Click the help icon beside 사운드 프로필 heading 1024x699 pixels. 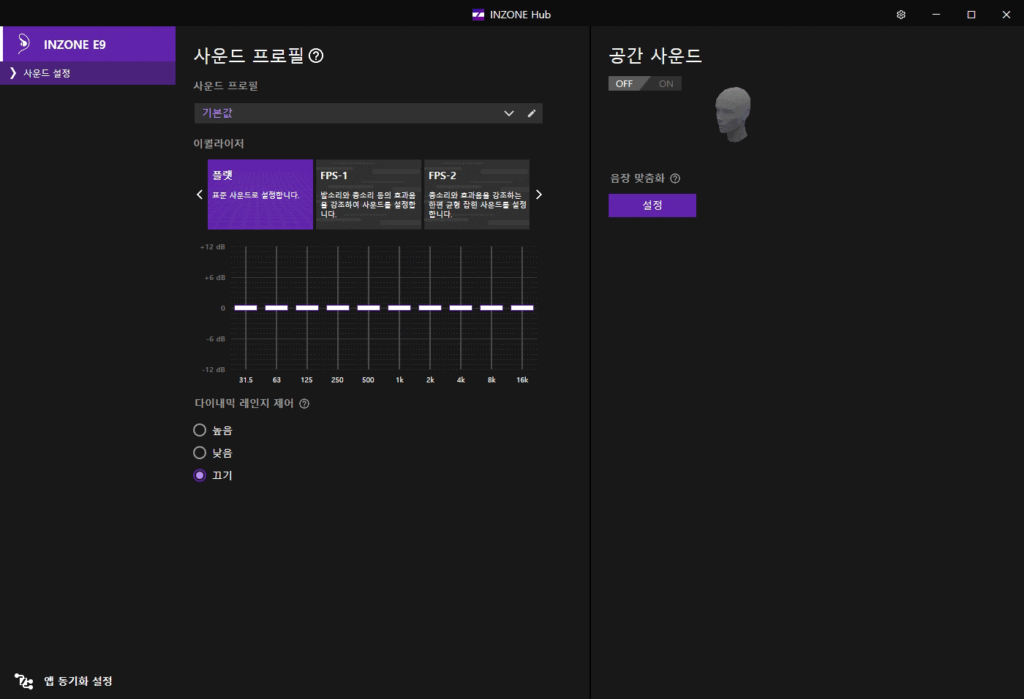point(316,56)
